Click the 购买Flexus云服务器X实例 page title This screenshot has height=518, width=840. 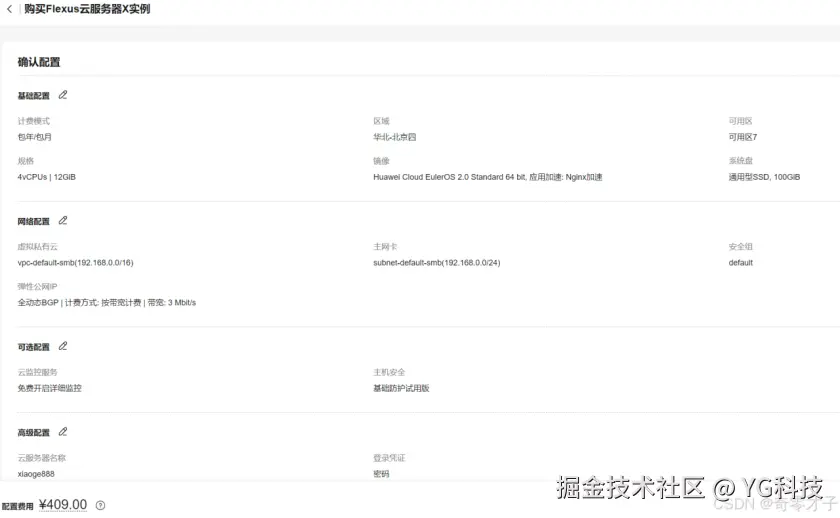pos(87,9)
